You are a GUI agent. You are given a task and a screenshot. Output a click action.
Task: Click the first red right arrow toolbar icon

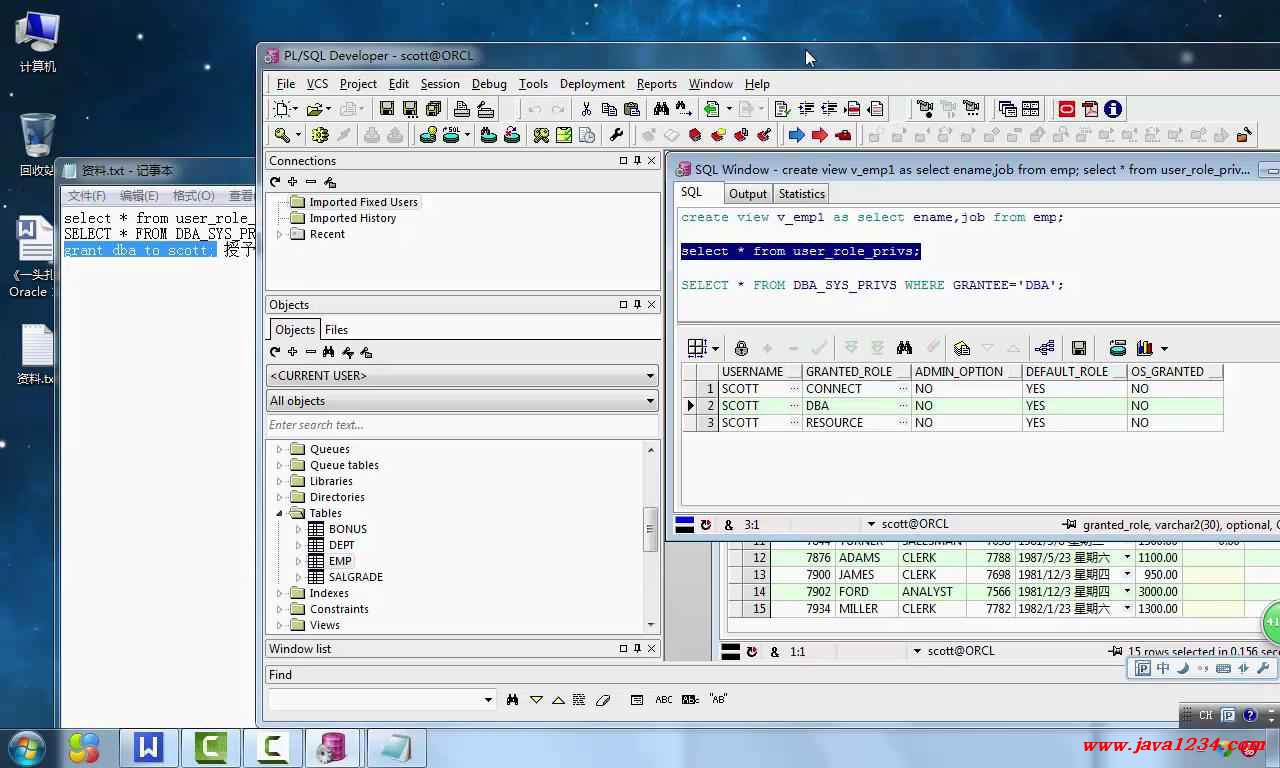tap(820, 135)
